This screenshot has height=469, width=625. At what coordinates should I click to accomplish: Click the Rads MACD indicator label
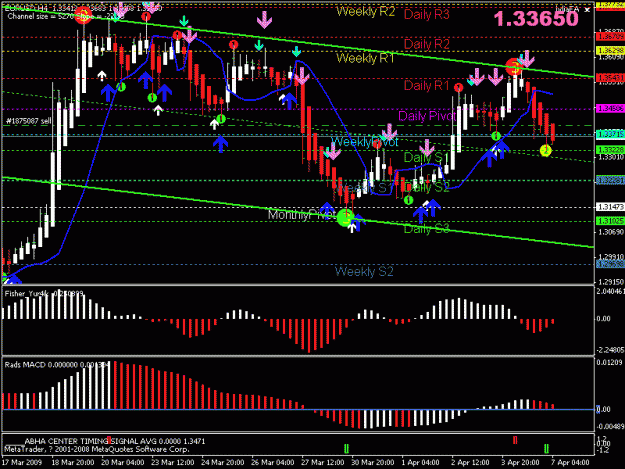point(57,365)
